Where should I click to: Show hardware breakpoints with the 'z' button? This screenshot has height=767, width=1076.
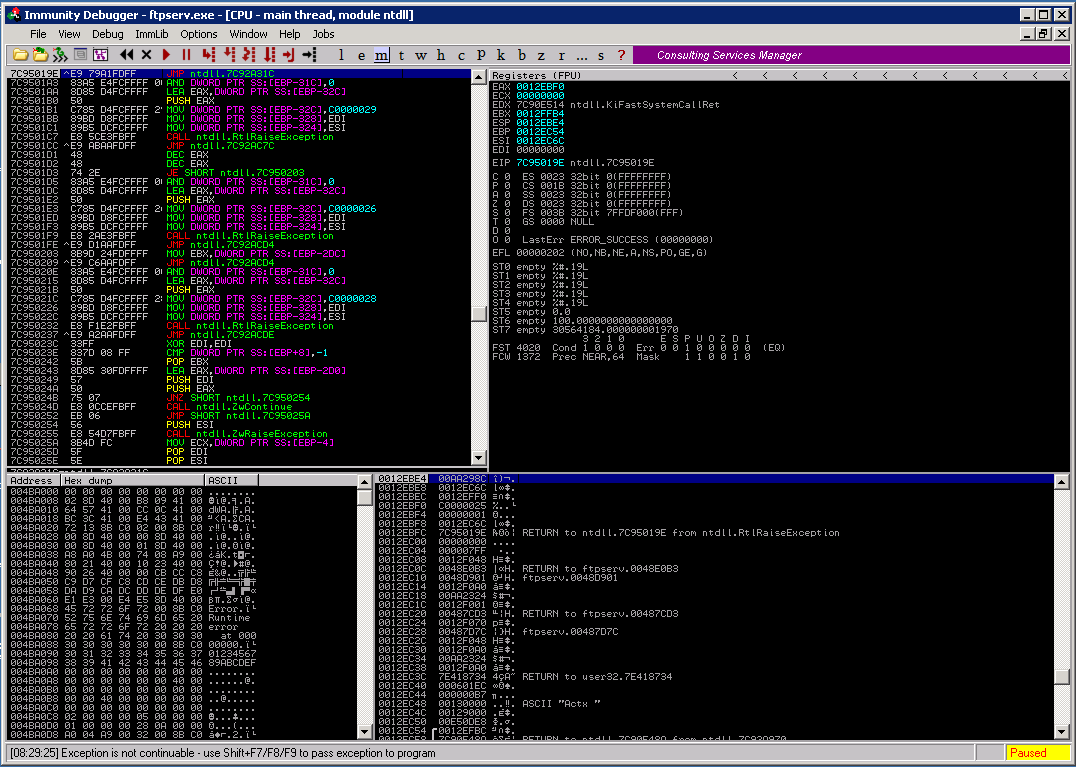[x=541, y=55]
